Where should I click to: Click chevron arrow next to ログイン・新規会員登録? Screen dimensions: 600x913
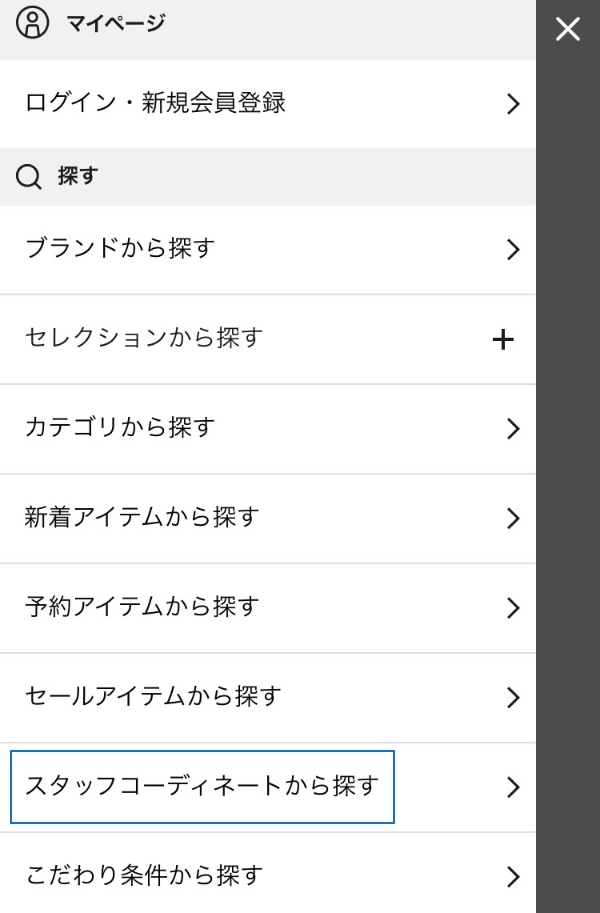(513, 104)
